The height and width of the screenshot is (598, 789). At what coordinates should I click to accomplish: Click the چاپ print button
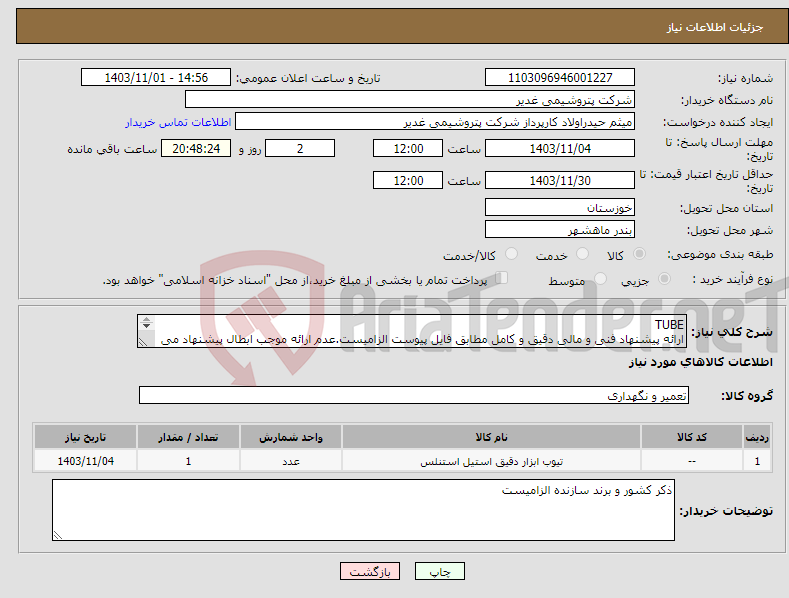tap(440, 572)
